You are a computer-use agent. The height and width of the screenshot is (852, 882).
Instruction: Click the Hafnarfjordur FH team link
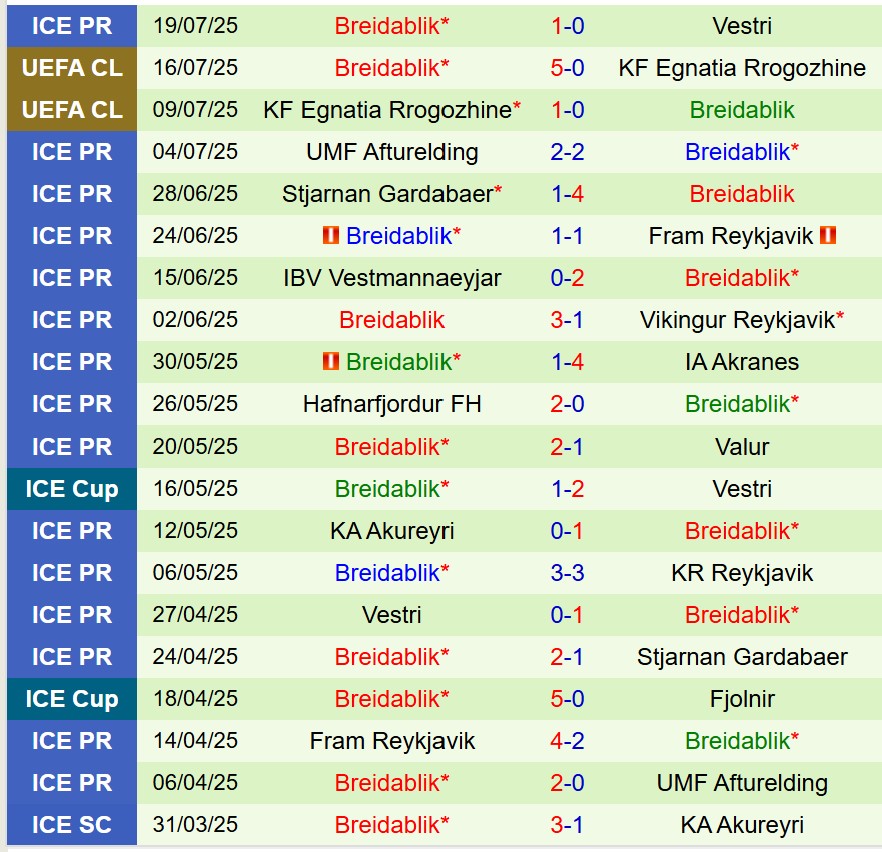[392, 404]
